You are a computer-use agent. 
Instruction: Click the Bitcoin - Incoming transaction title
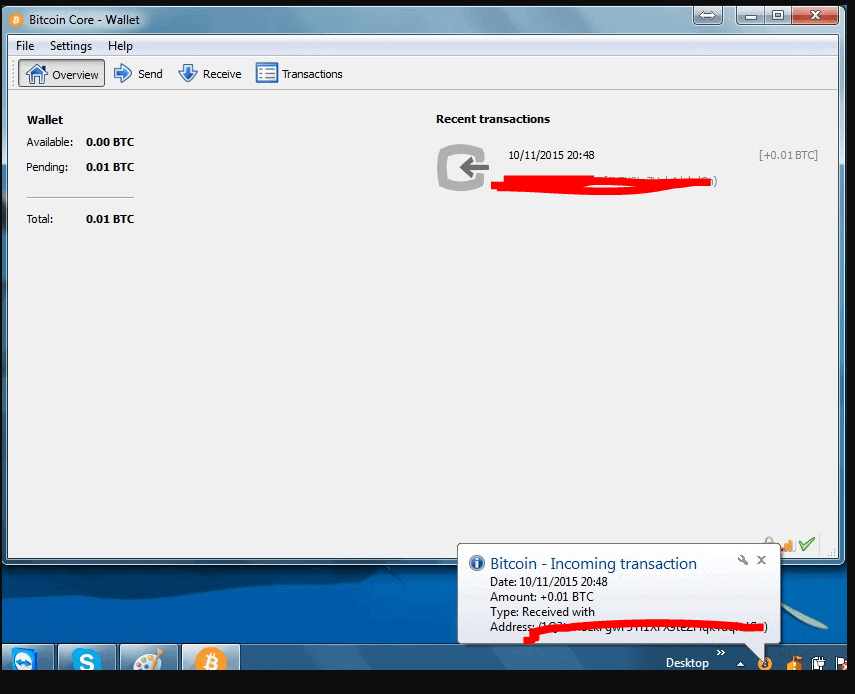coord(593,564)
